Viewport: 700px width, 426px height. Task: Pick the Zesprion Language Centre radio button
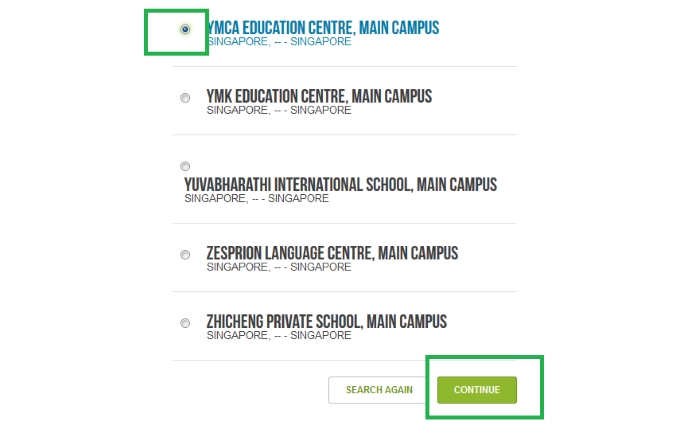pos(185,255)
